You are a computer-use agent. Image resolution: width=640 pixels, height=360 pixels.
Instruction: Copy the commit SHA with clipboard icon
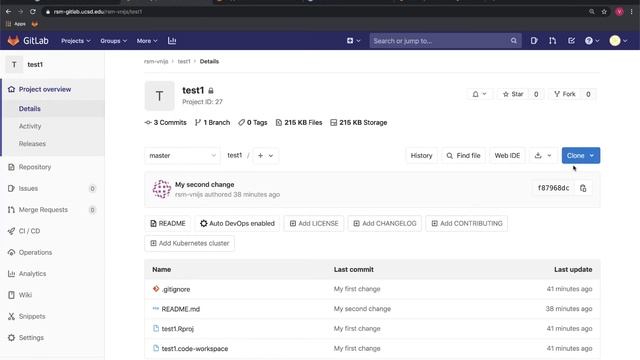point(583,188)
